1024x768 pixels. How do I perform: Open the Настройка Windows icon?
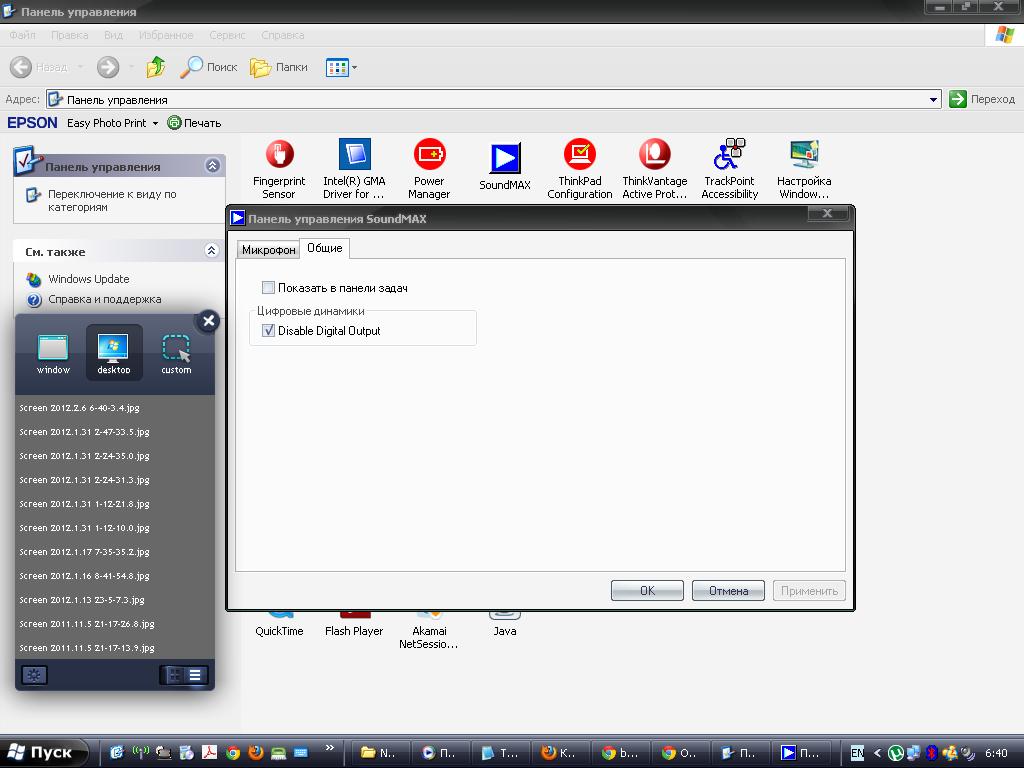pyautogui.click(x=804, y=168)
